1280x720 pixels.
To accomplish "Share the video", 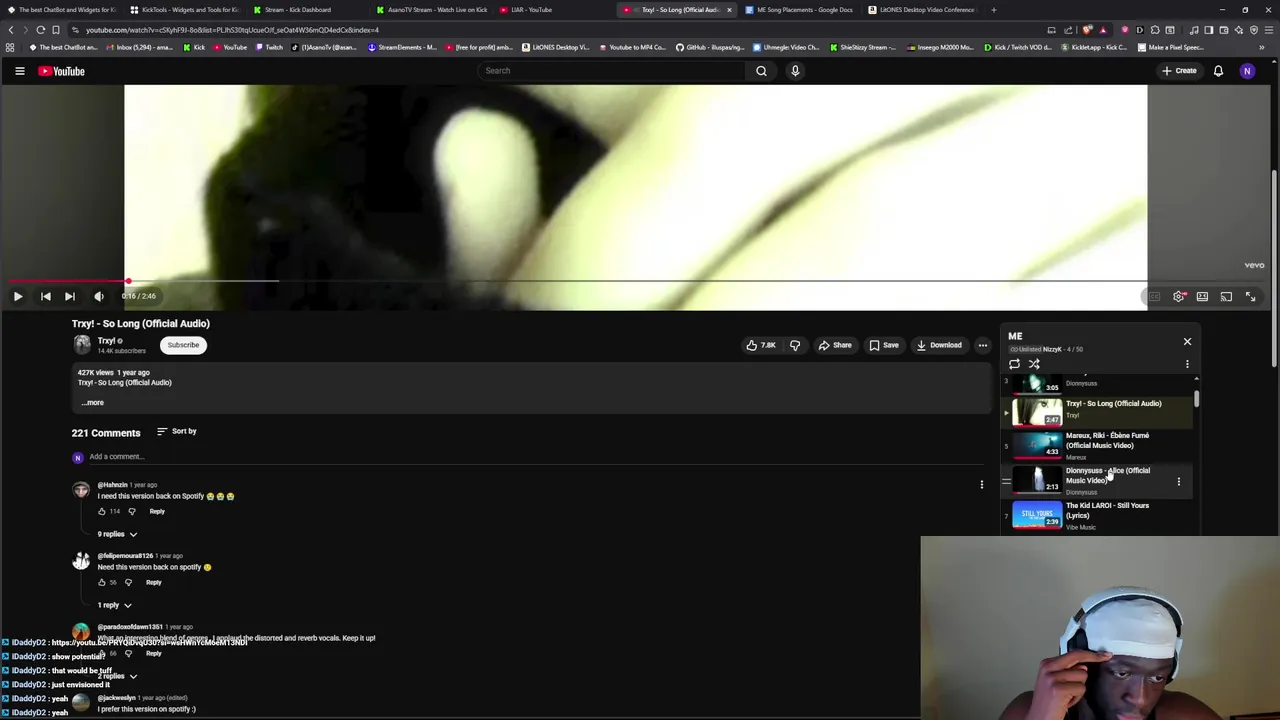I will coord(835,345).
